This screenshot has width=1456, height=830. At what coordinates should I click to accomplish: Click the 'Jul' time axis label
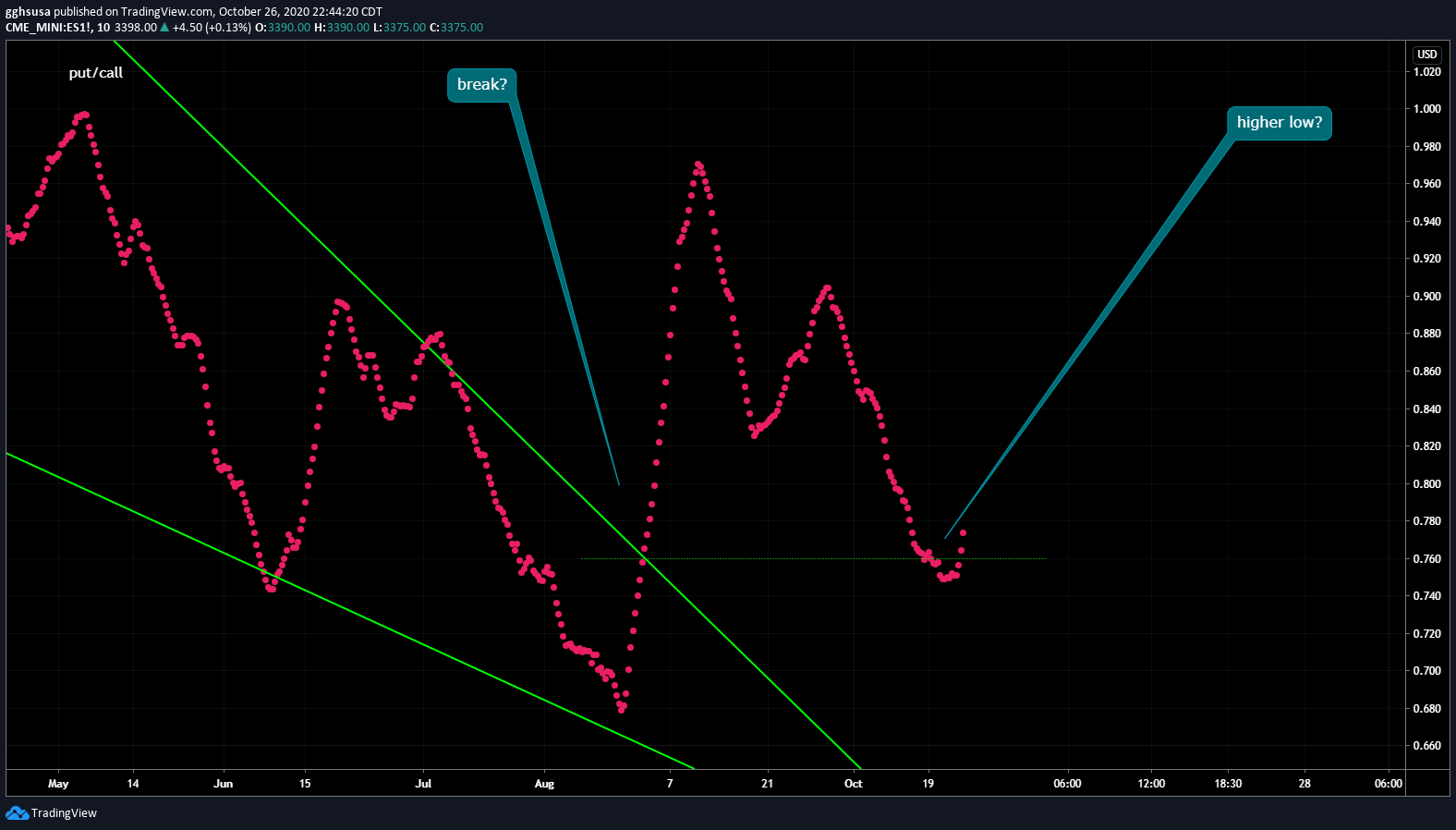tap(423, 784)
